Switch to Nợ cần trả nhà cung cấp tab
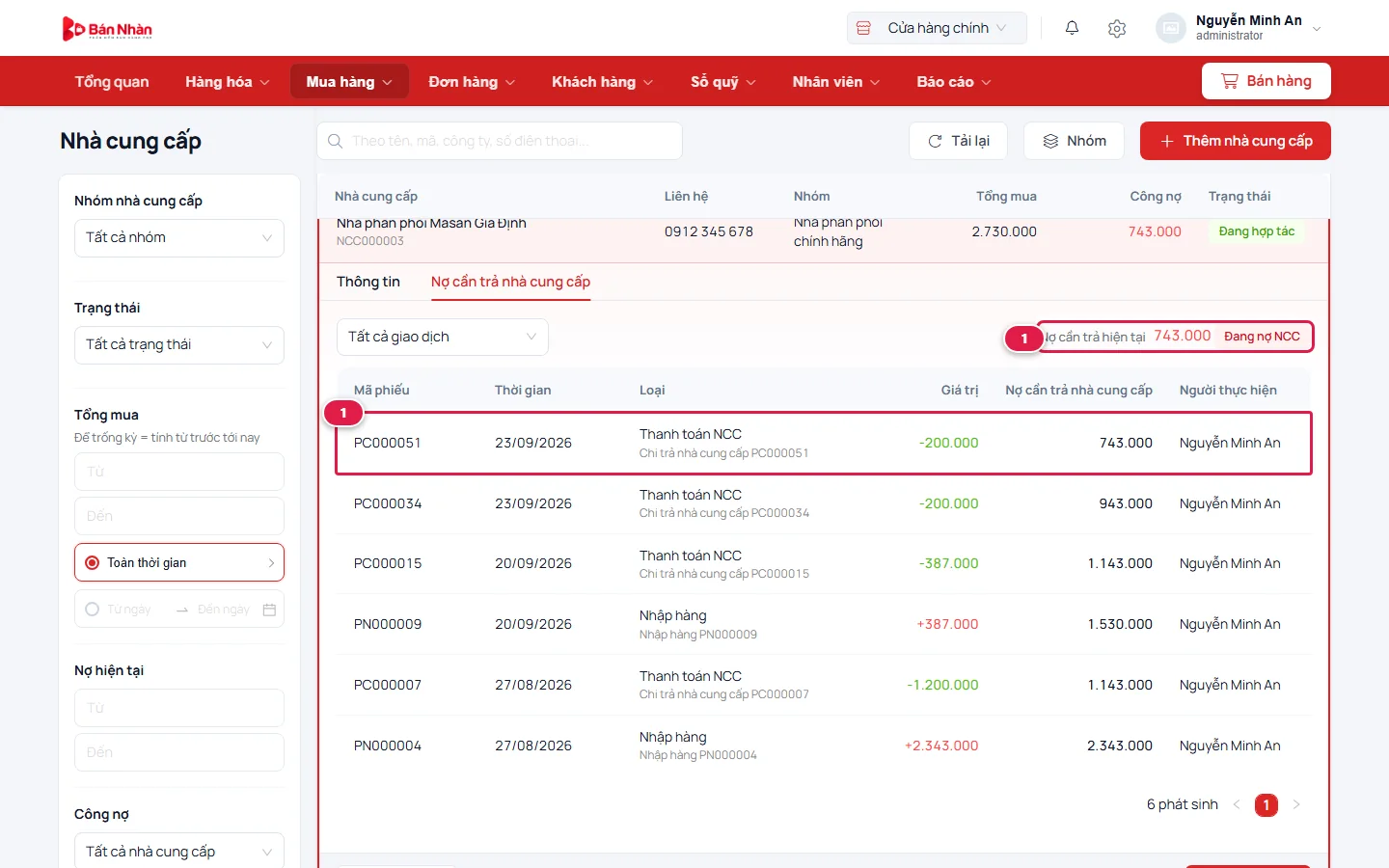The height and width of the screenshot is (868, 1389). (x=510, y=282)
